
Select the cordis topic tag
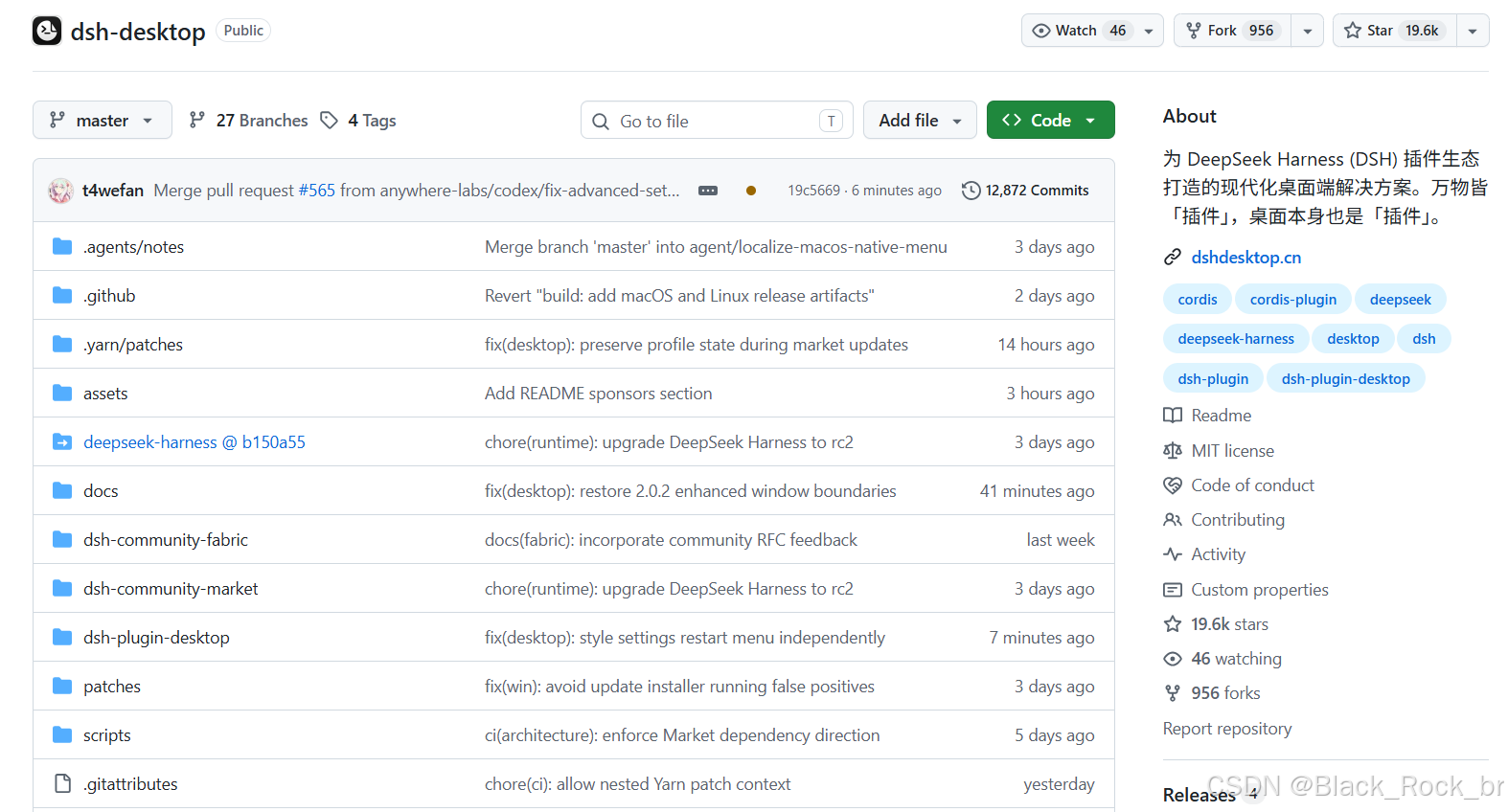[x=1198, y=300]
